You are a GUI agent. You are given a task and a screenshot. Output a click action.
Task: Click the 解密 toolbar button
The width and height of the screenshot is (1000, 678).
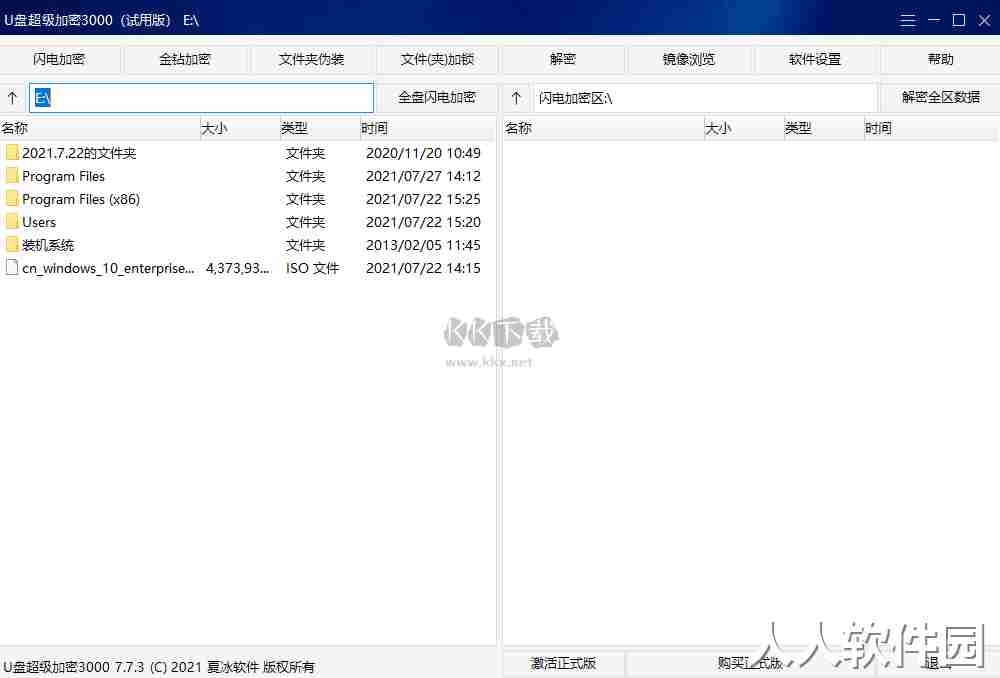click(563, 59)
